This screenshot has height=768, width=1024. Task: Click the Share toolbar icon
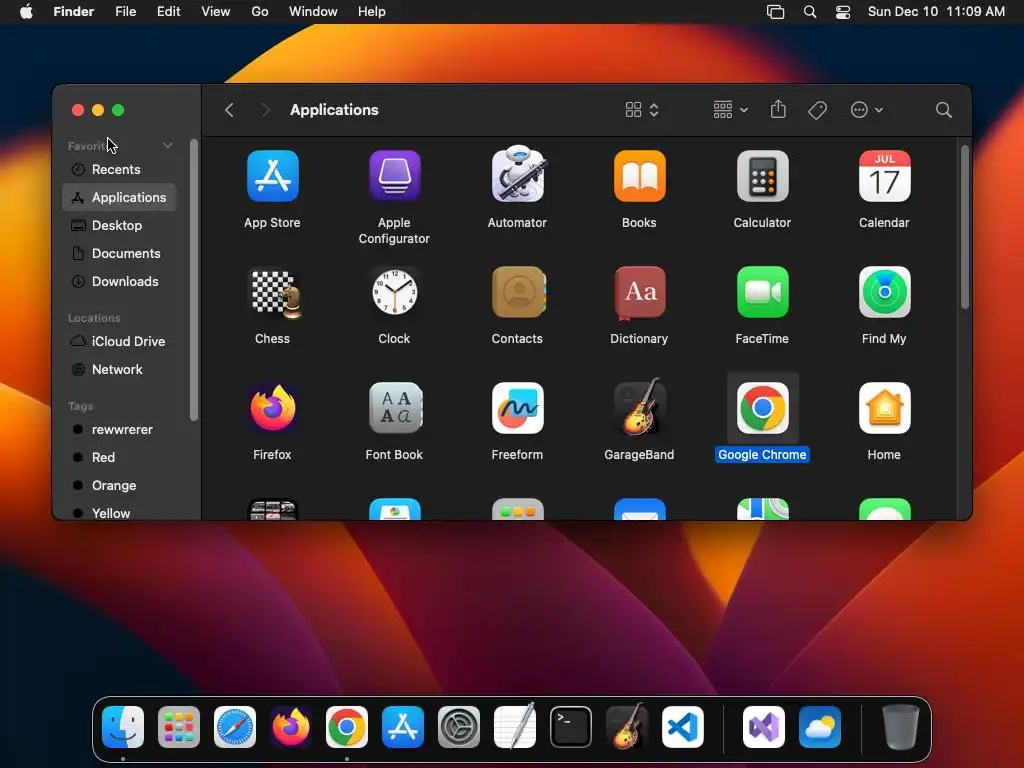(778, 109)
